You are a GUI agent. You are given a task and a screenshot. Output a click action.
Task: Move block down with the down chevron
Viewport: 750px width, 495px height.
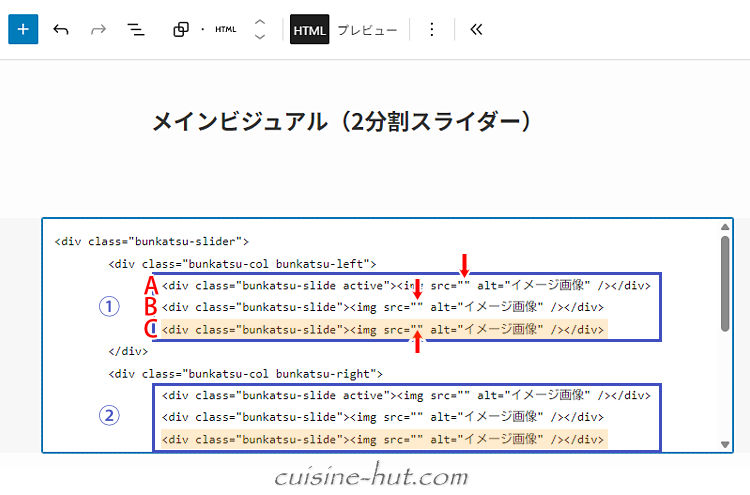point(260,37)
